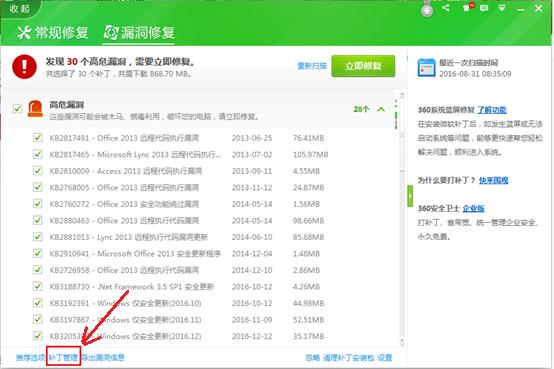This screenshot has width=554, height=369.
Task: Select the KB2817491 - Office 2013 row text
Action: point(124,138)
